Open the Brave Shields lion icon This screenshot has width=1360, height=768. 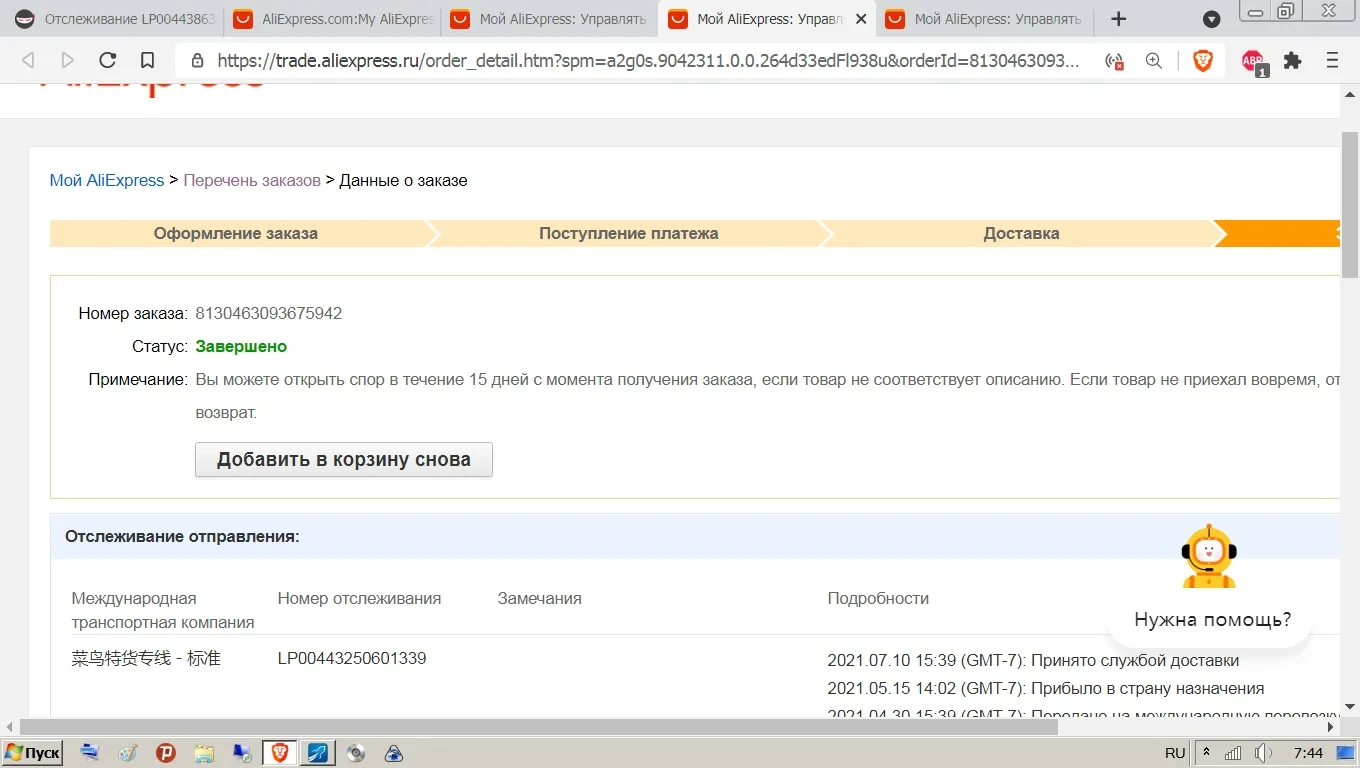click(x=1203, y=61)
